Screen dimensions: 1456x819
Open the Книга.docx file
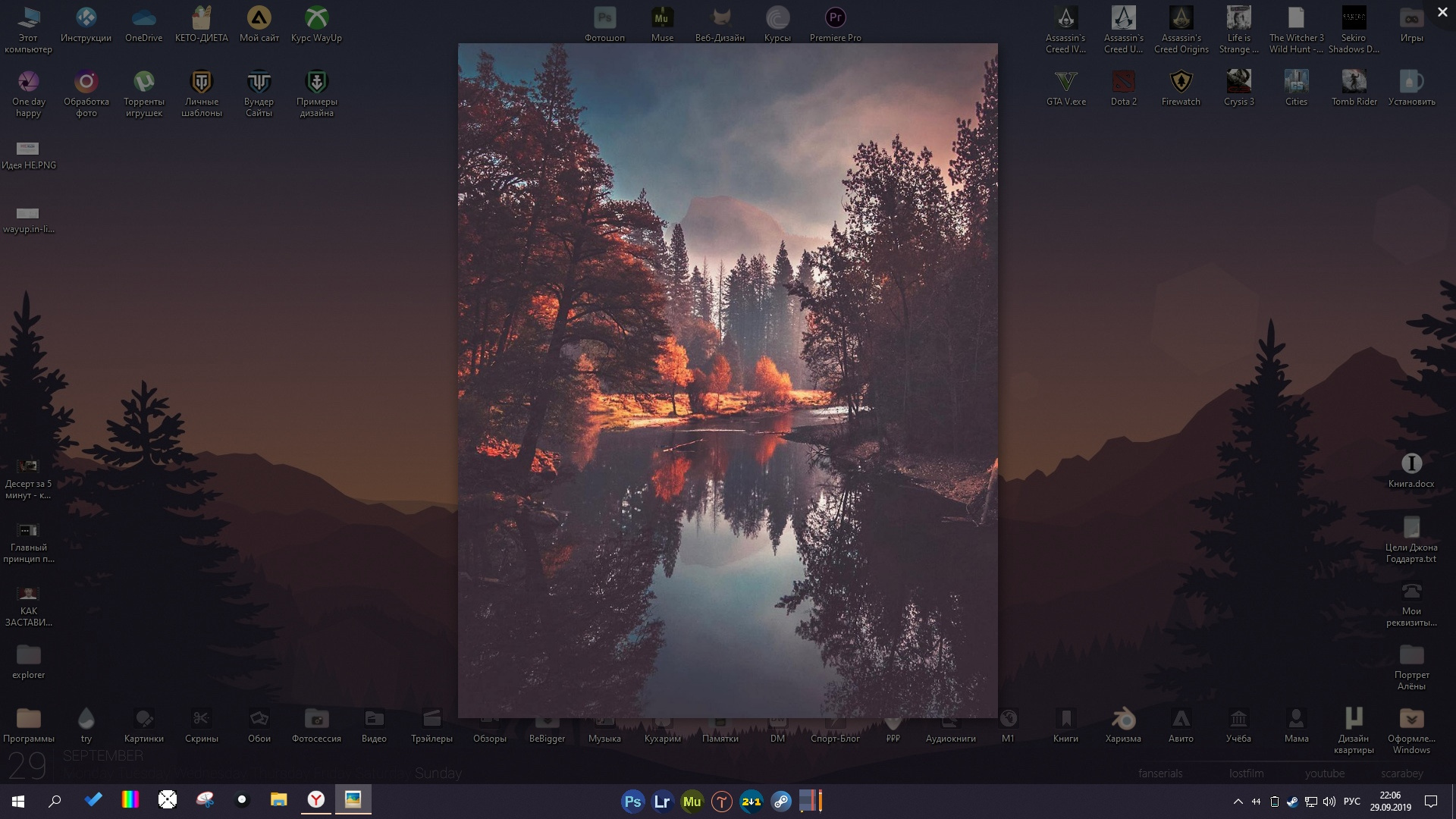click(x=1411, y=469)
